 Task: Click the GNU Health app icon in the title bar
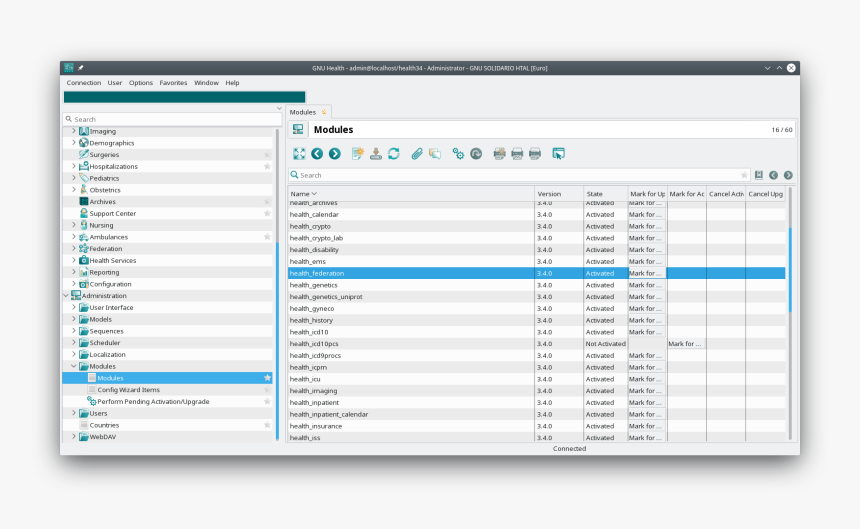pos(69,67)
